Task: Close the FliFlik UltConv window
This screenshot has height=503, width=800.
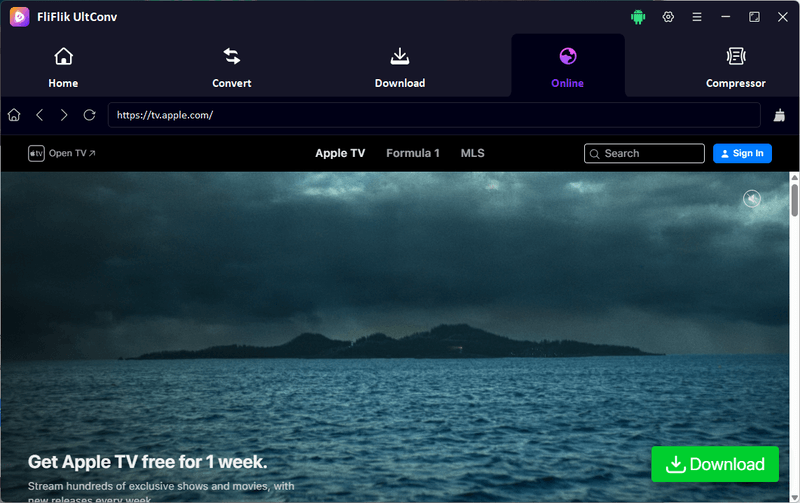Action: point(783,17)
